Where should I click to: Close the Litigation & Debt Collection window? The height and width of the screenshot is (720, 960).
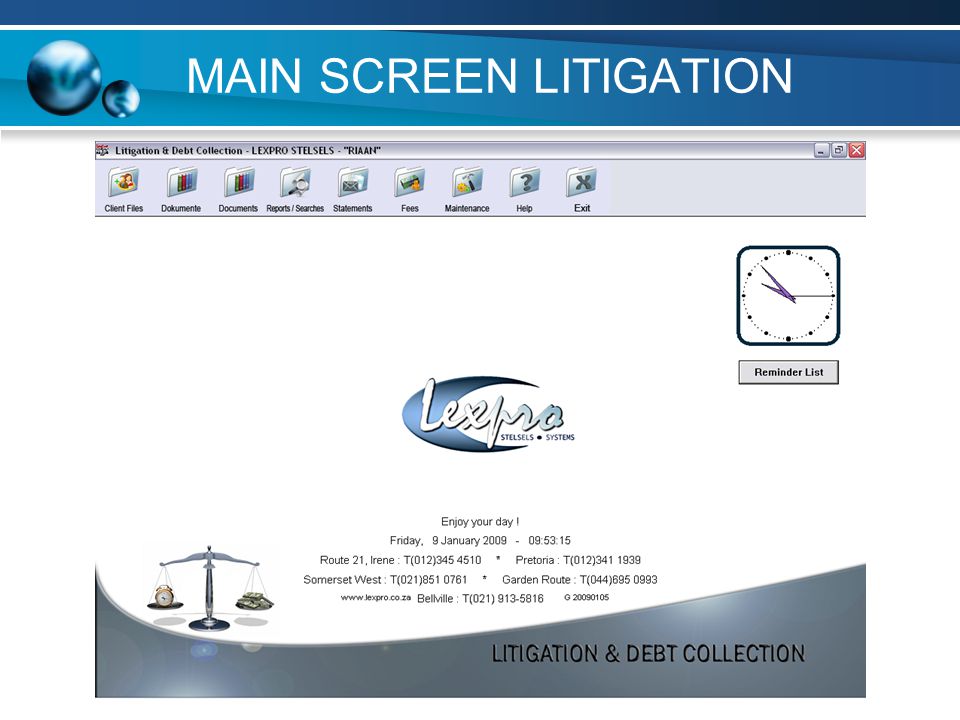pos(857,150)
